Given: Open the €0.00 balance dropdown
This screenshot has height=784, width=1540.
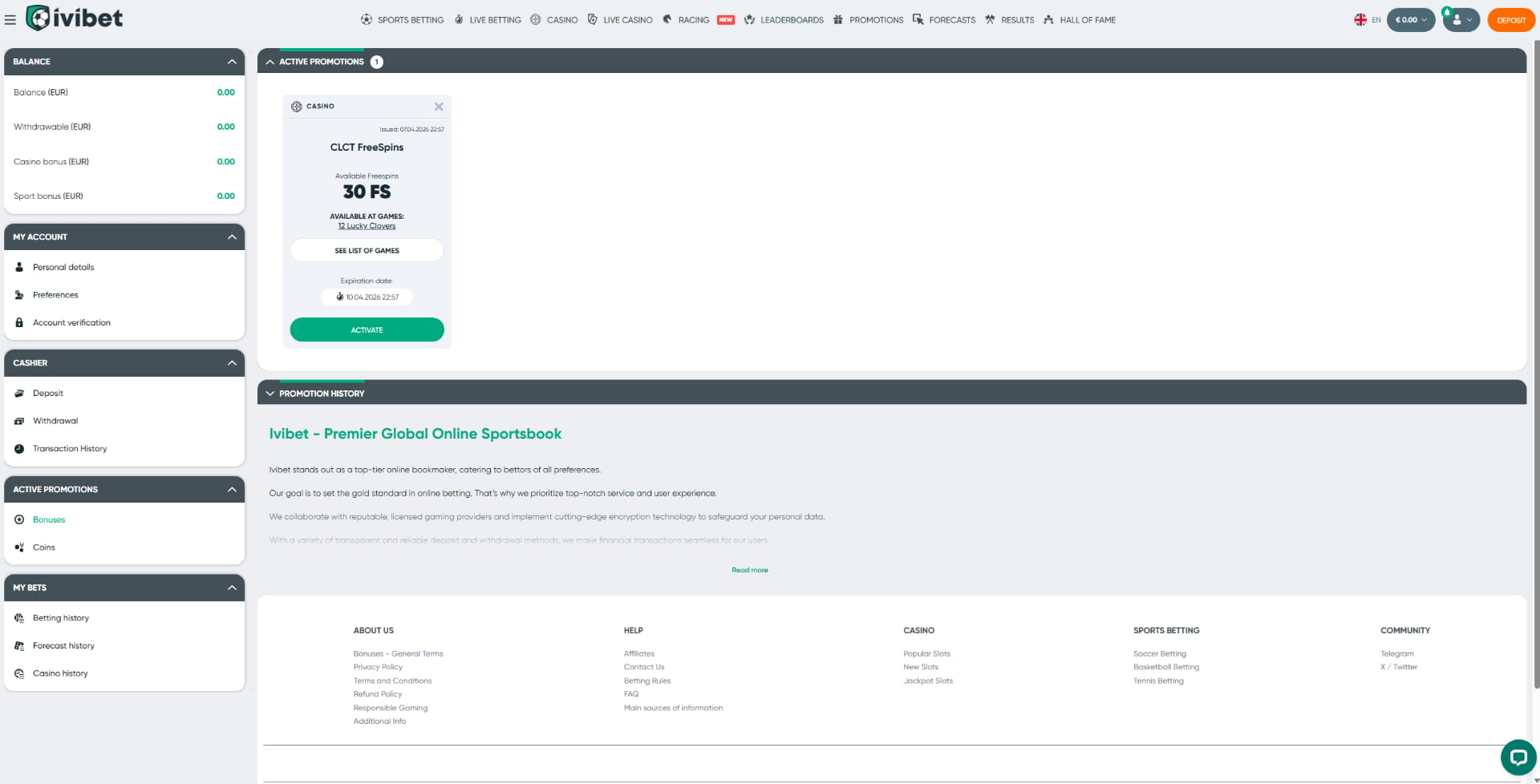Looking at the screenshot, I should pos(1410,20).
